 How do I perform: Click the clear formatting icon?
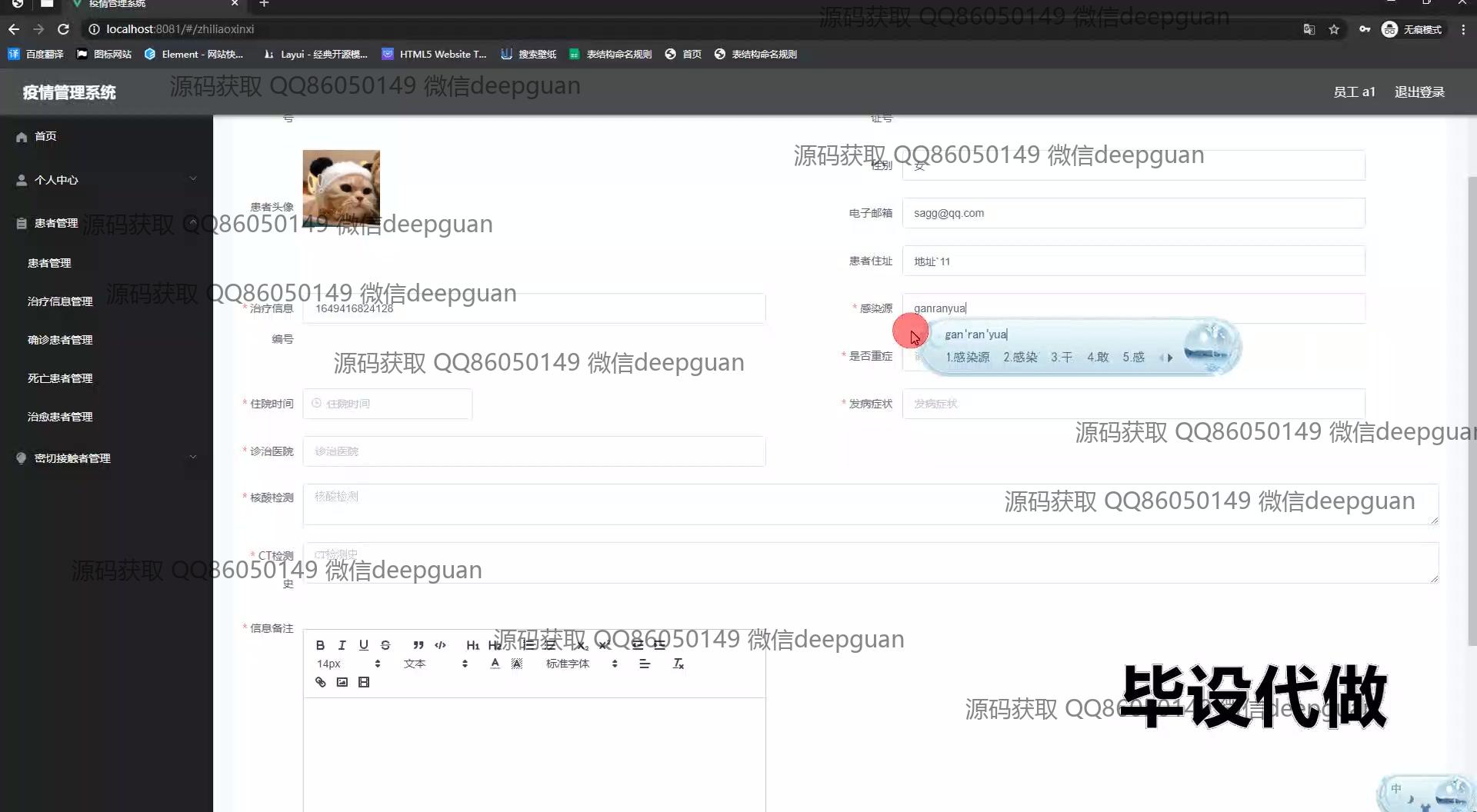678,664
